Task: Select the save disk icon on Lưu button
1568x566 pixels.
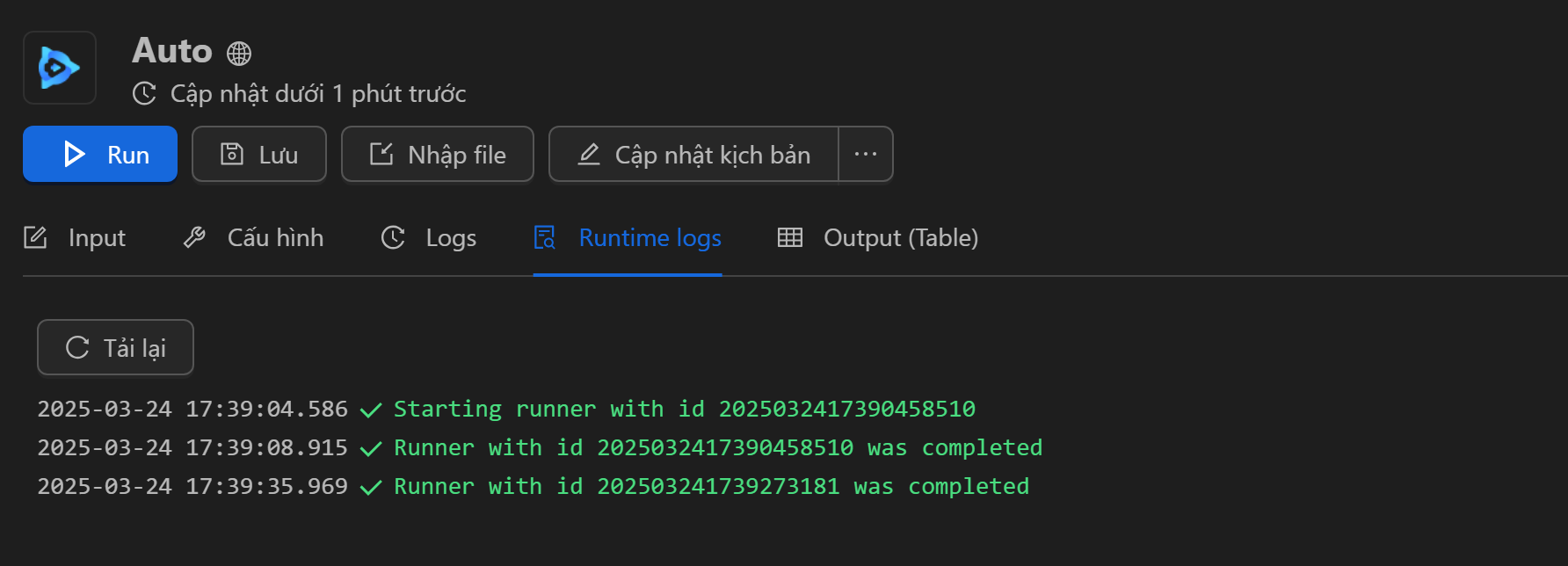Action: pyautogui.click(x=230, y=154)
